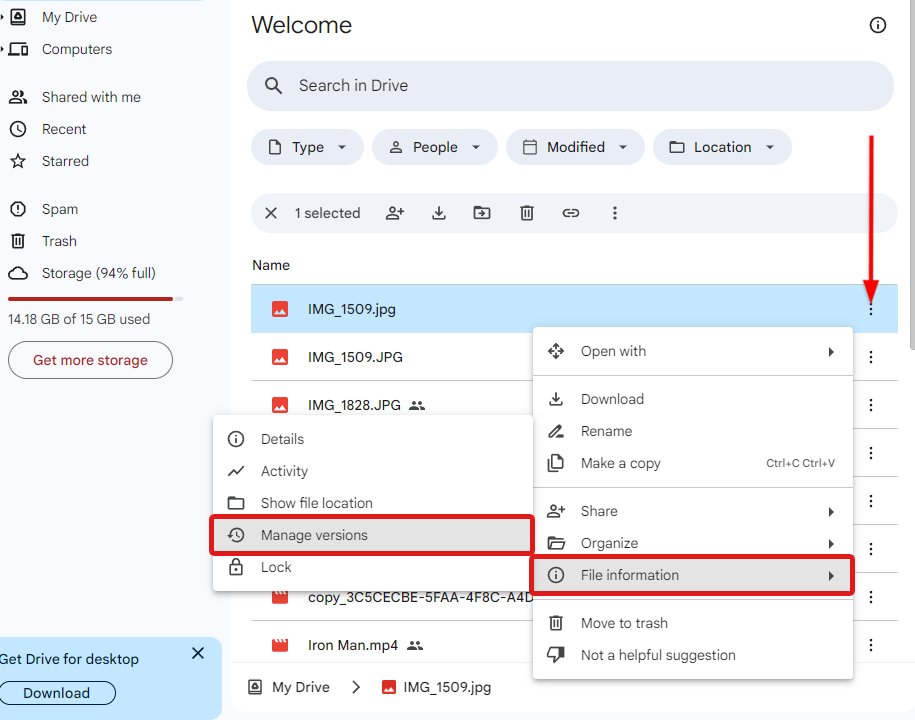Click three-dot menu for Iron Man.mp4
Viewport: 915px width, 720px height.
[x=871, y=645]
